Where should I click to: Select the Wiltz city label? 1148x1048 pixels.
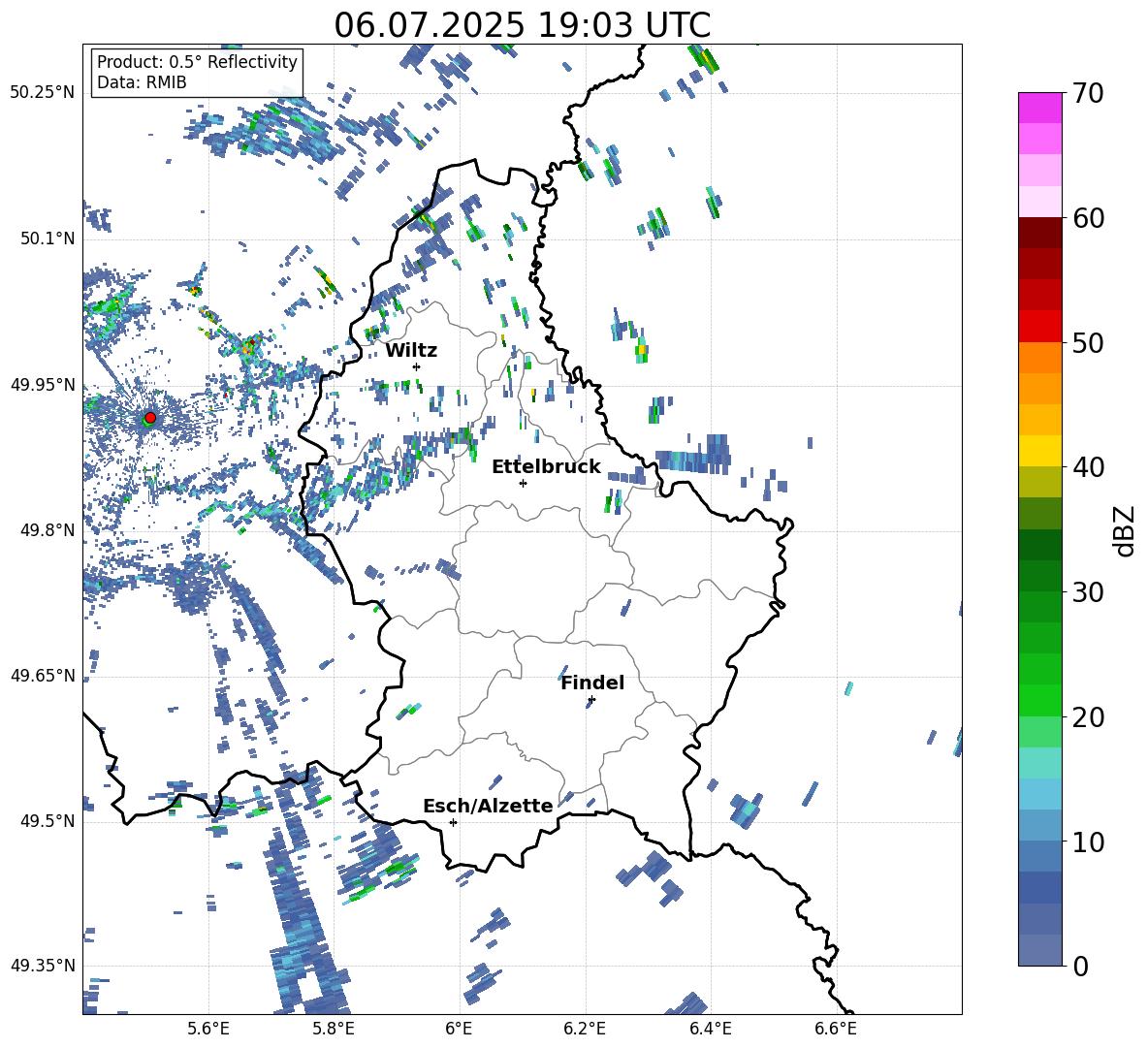click(411, 351)
